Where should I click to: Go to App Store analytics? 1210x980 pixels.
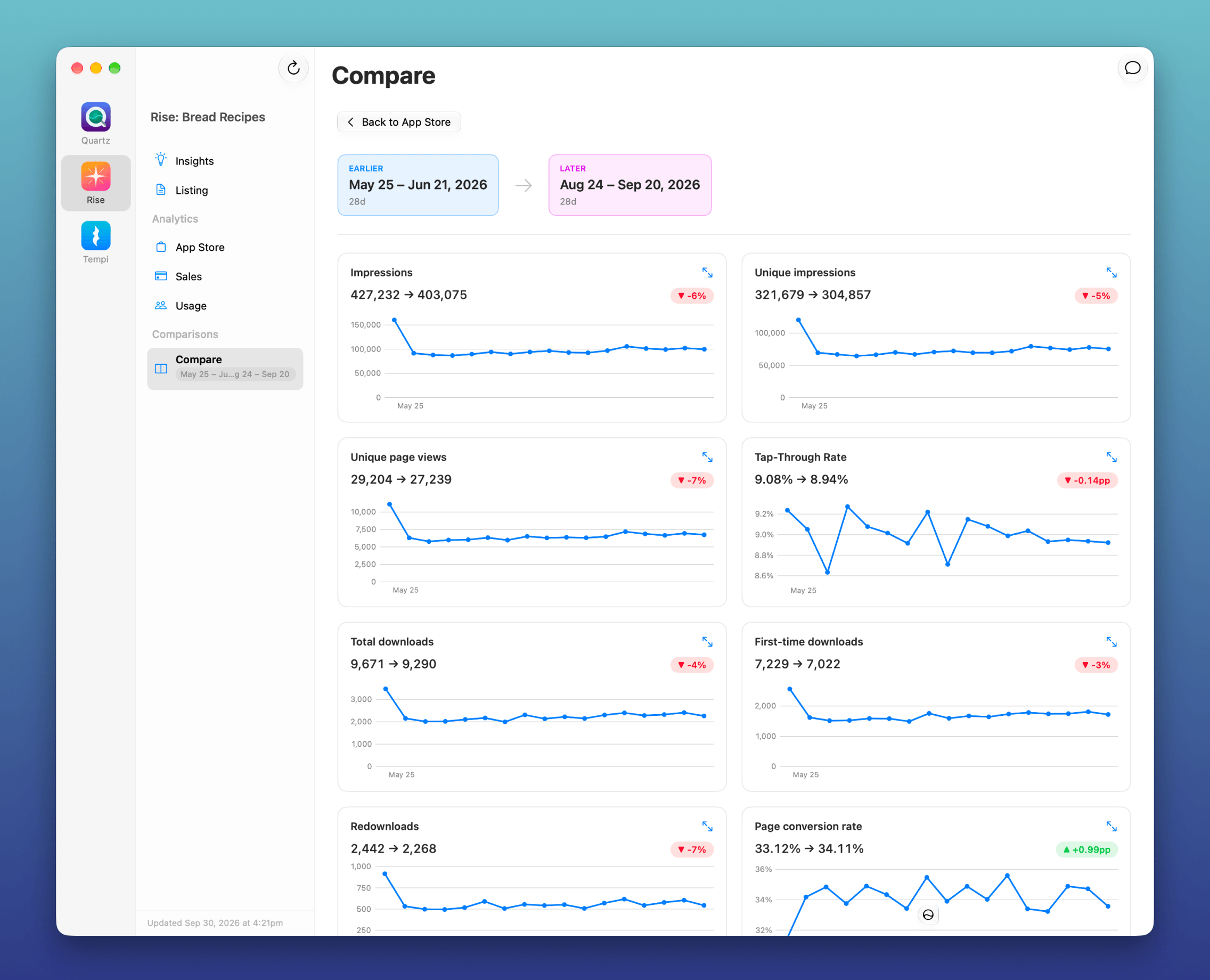225,247
